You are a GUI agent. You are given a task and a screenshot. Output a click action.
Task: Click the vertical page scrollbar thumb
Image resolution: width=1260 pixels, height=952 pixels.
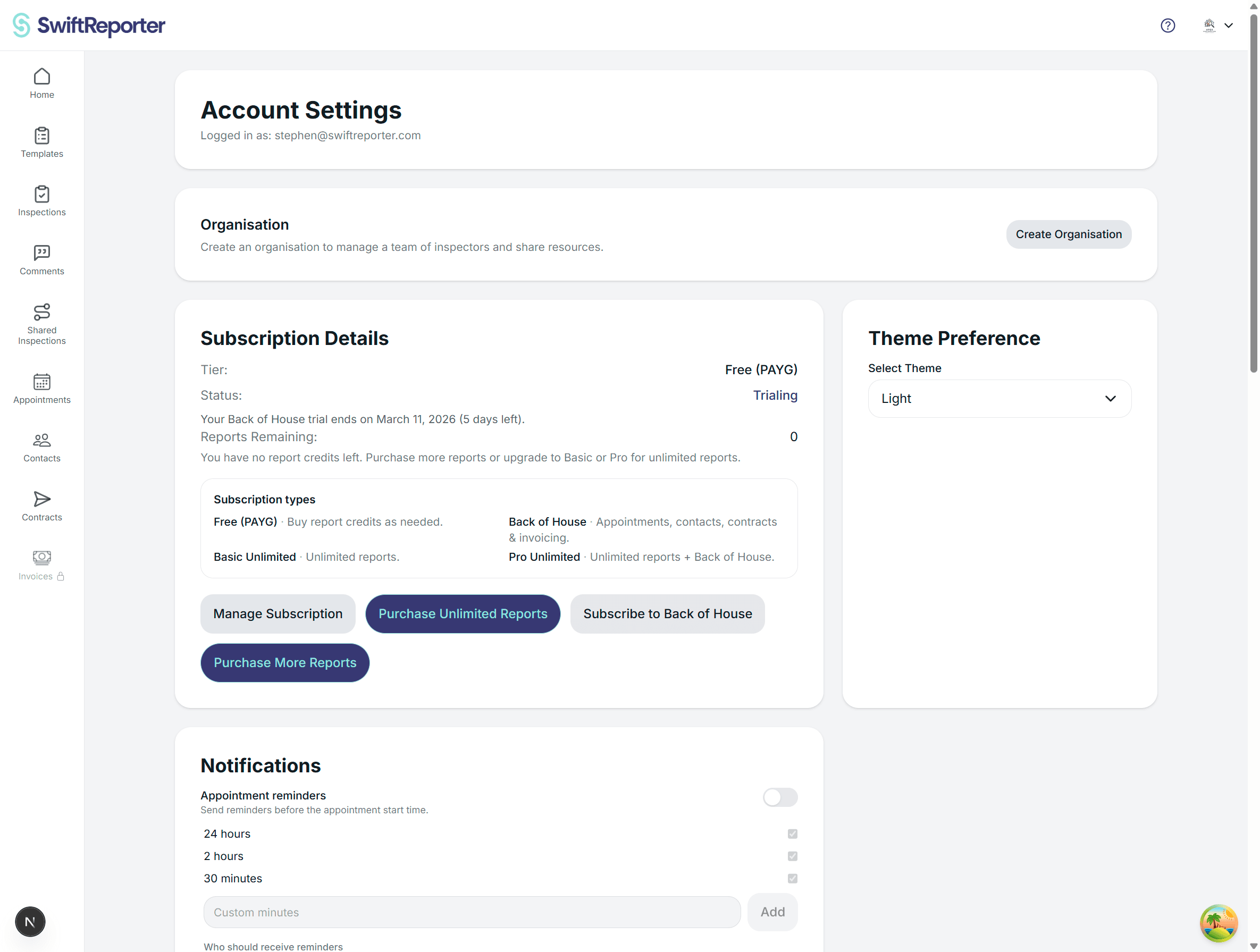pos(1253,193)
